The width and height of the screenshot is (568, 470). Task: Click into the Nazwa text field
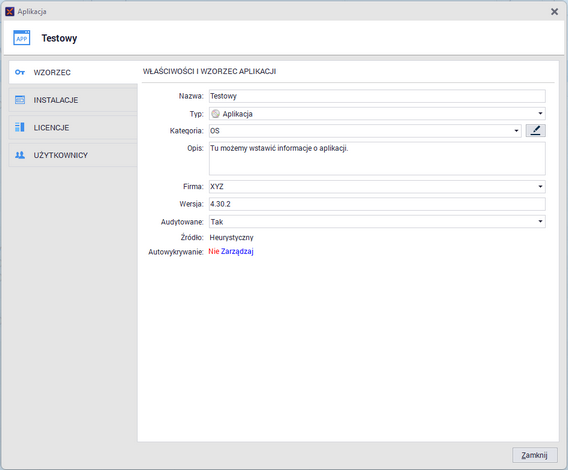[x=377, y=96]
